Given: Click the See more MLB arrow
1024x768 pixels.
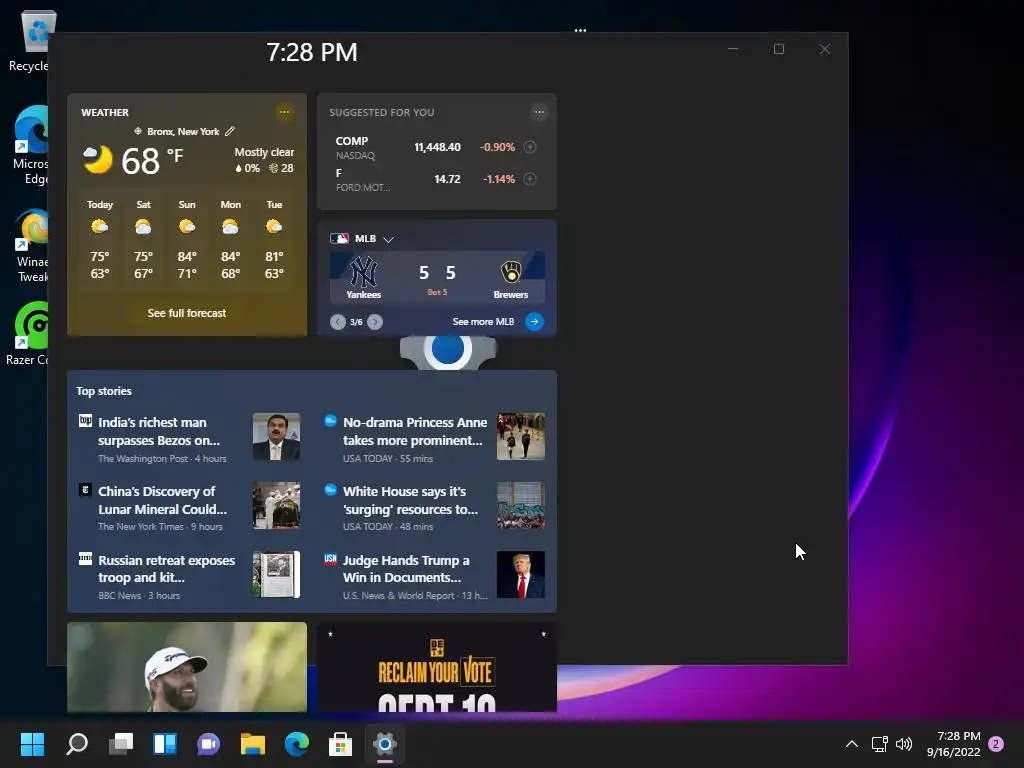Looking at the screenshot, I should [x=534, y=321].
